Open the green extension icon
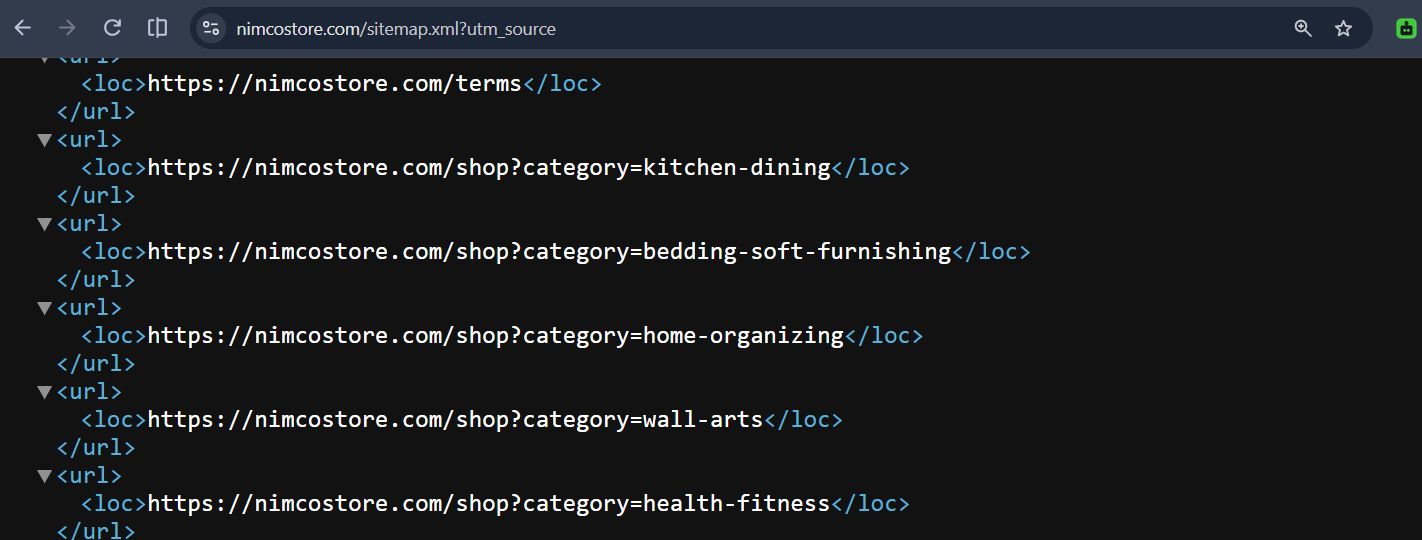Image resolution: width=1422 pixels, height=540 pixels. click(1407, 29)
